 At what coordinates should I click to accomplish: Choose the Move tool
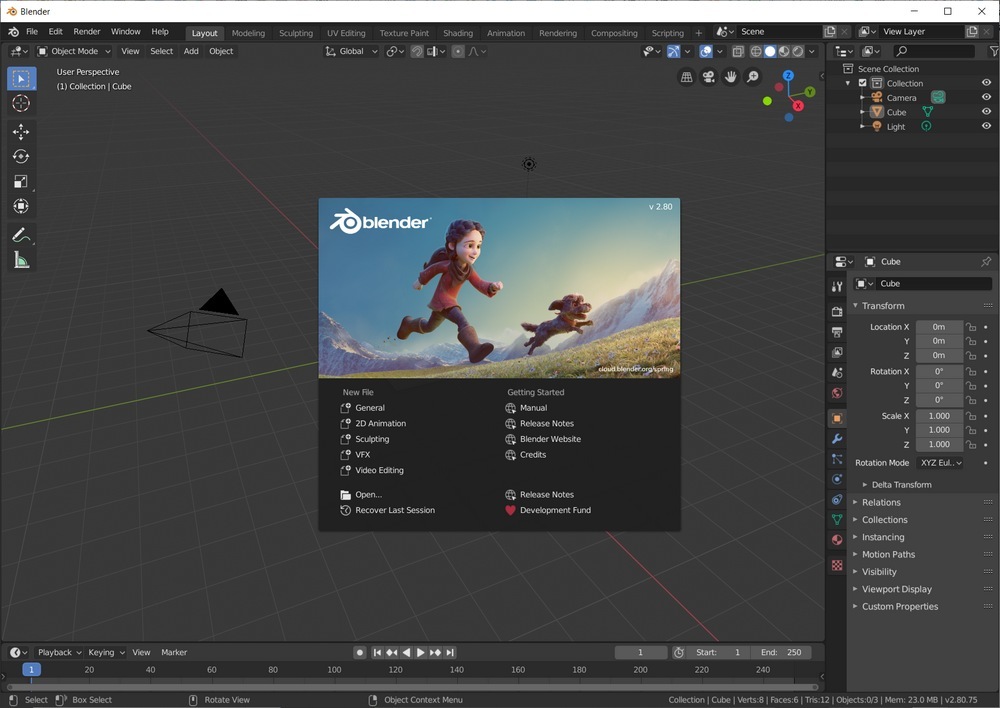tap(21, 132)
